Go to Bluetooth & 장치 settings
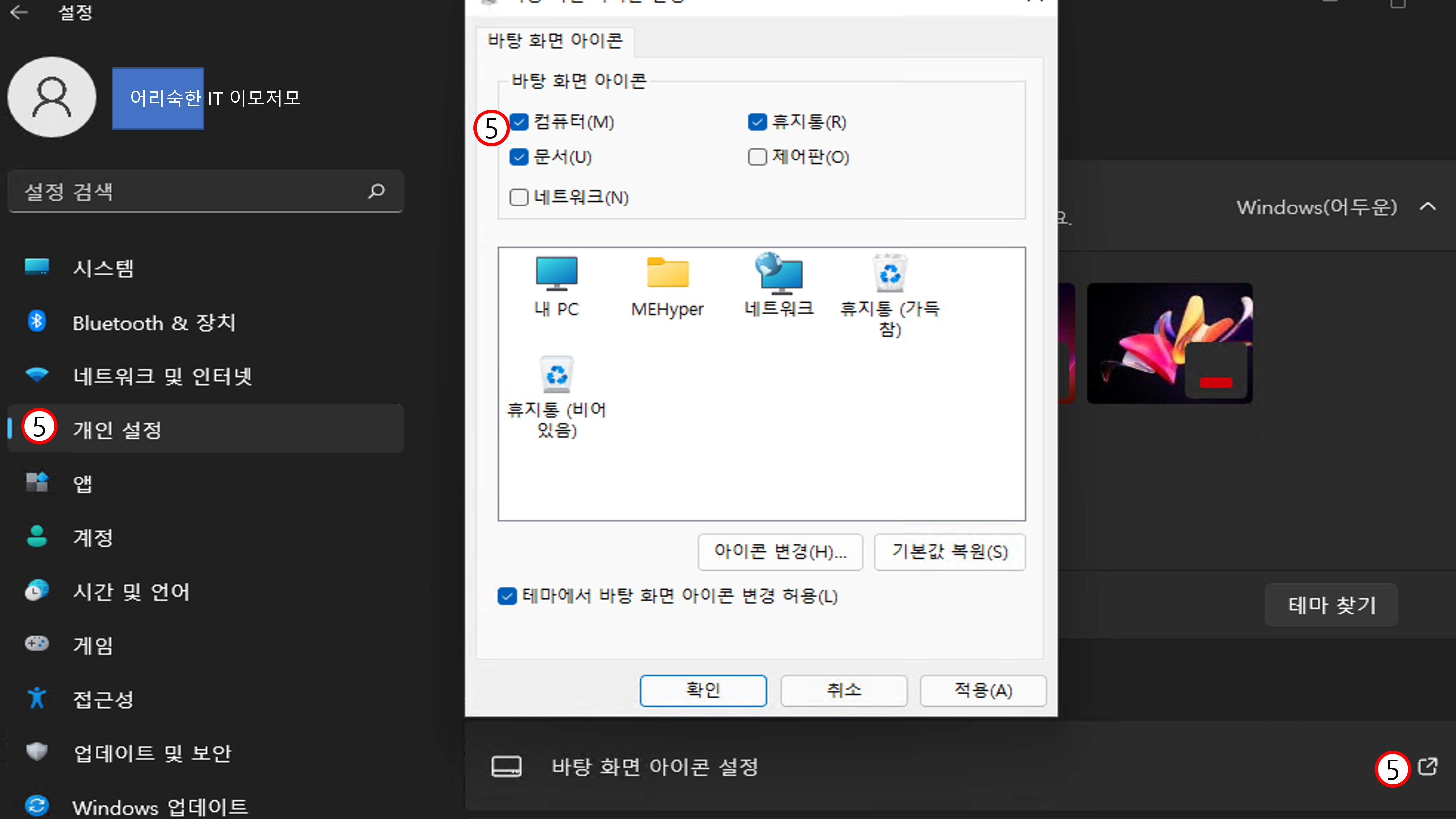This screenshot has width=1456, height=819. (154, 322)
